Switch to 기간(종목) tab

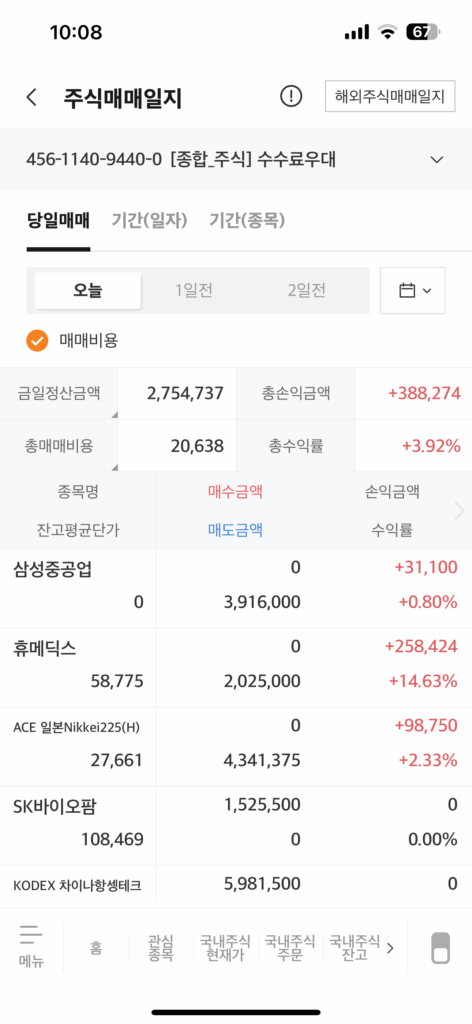click(247, 221)
